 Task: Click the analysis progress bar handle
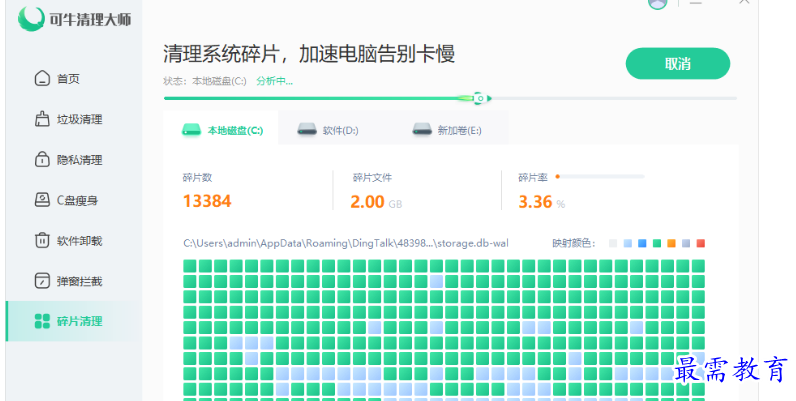479,98
